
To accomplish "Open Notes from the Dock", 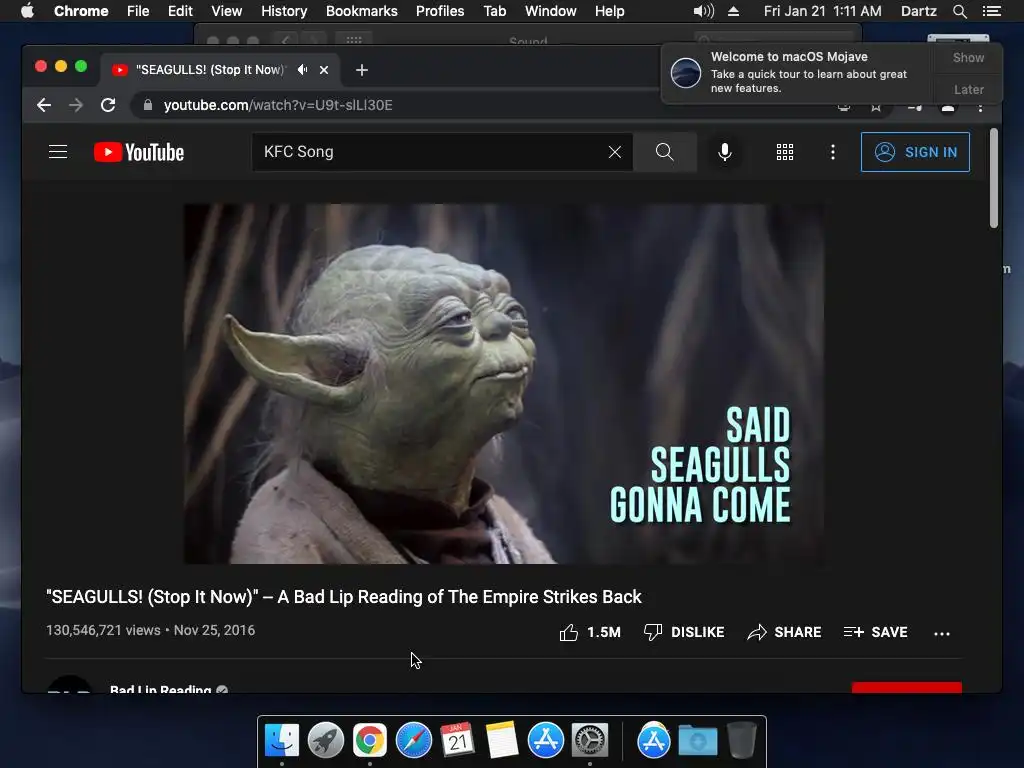I will 502,740.
